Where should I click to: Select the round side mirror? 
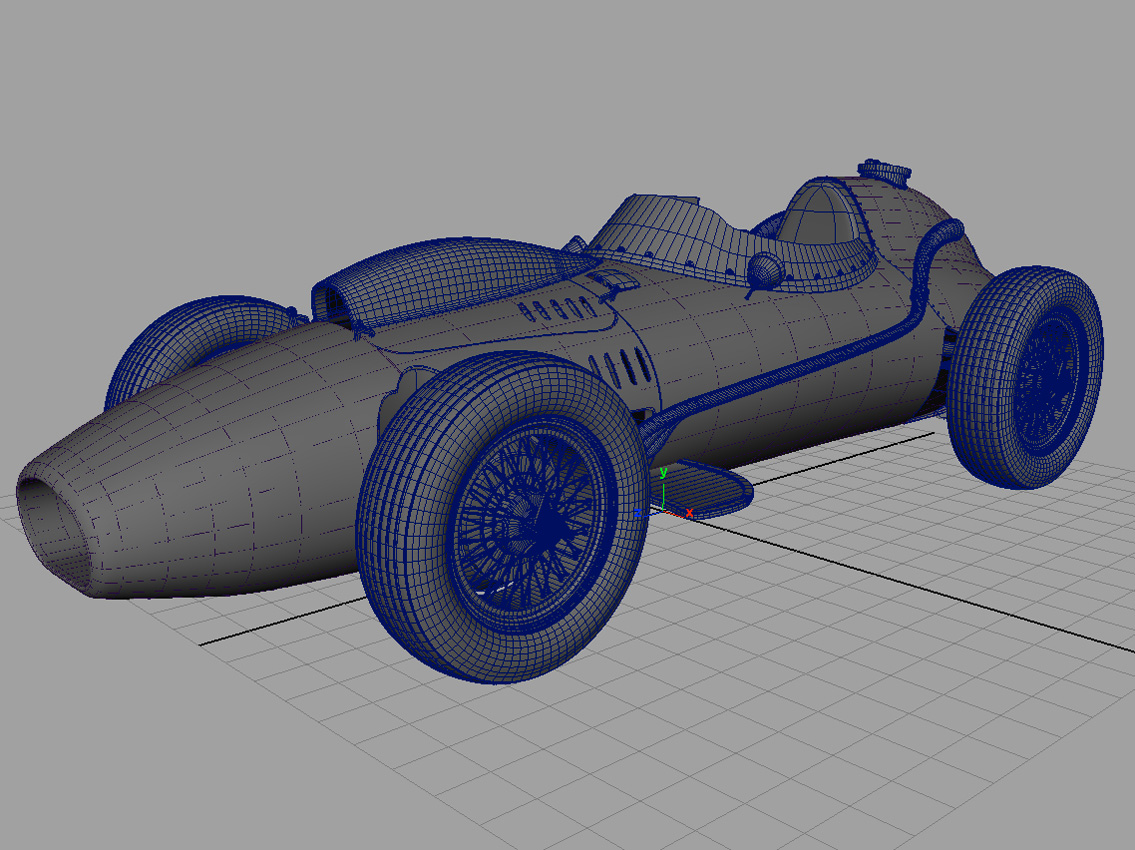click(x=764, y=272)
